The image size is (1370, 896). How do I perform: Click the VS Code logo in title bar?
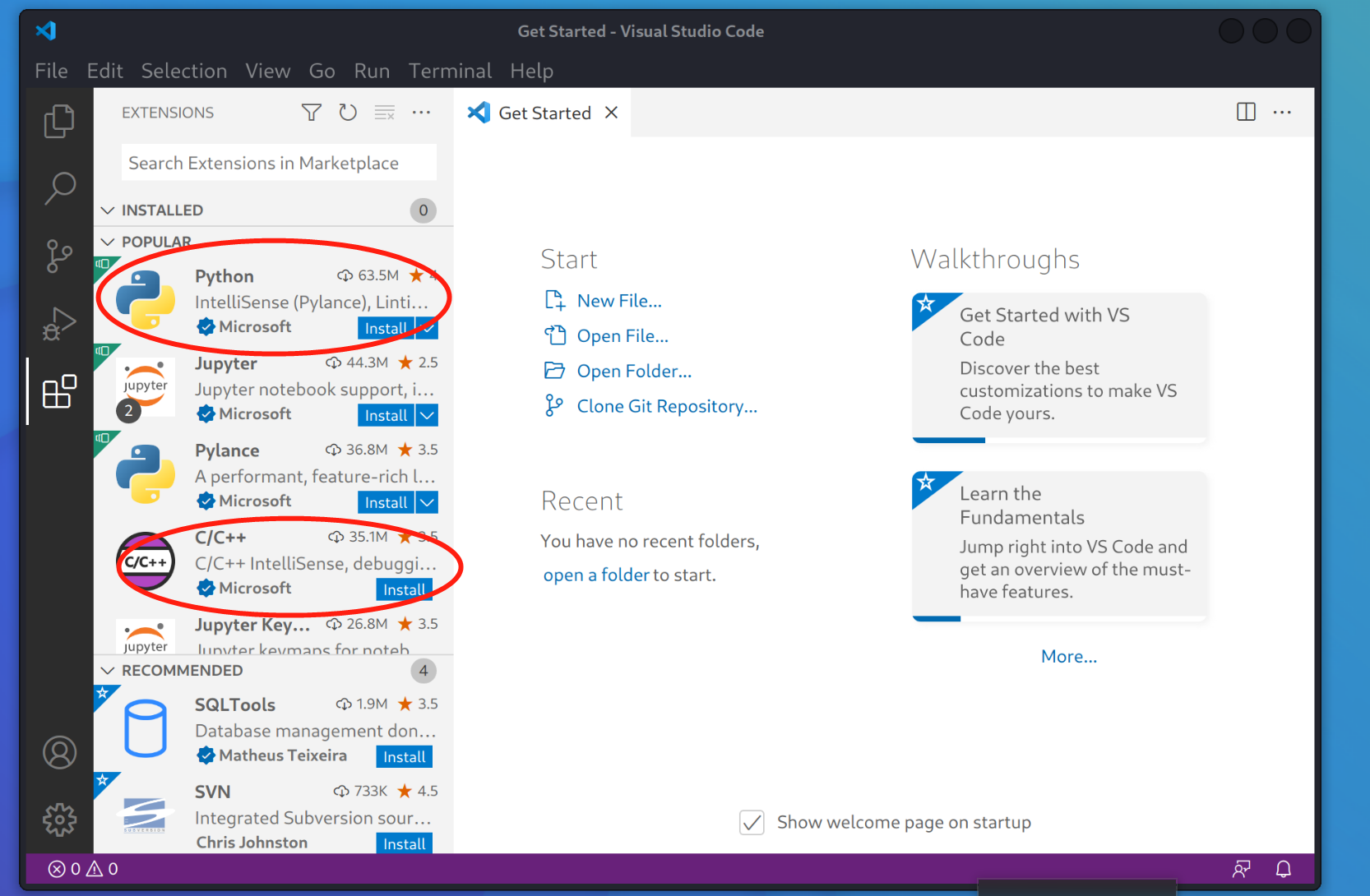46,31
